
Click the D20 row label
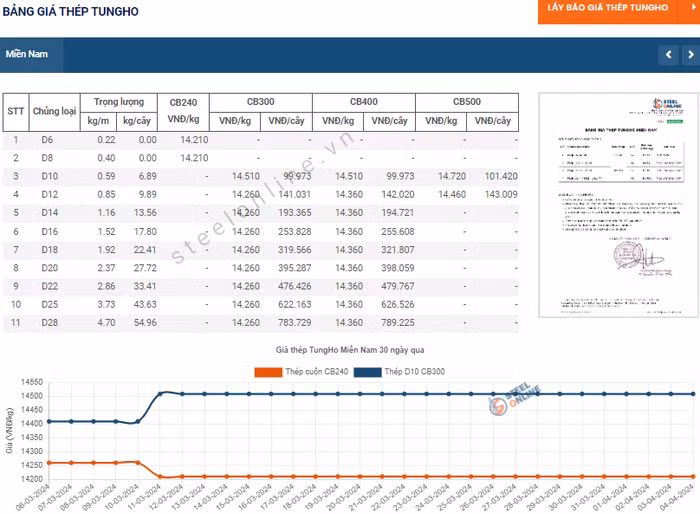coord(50,268)
